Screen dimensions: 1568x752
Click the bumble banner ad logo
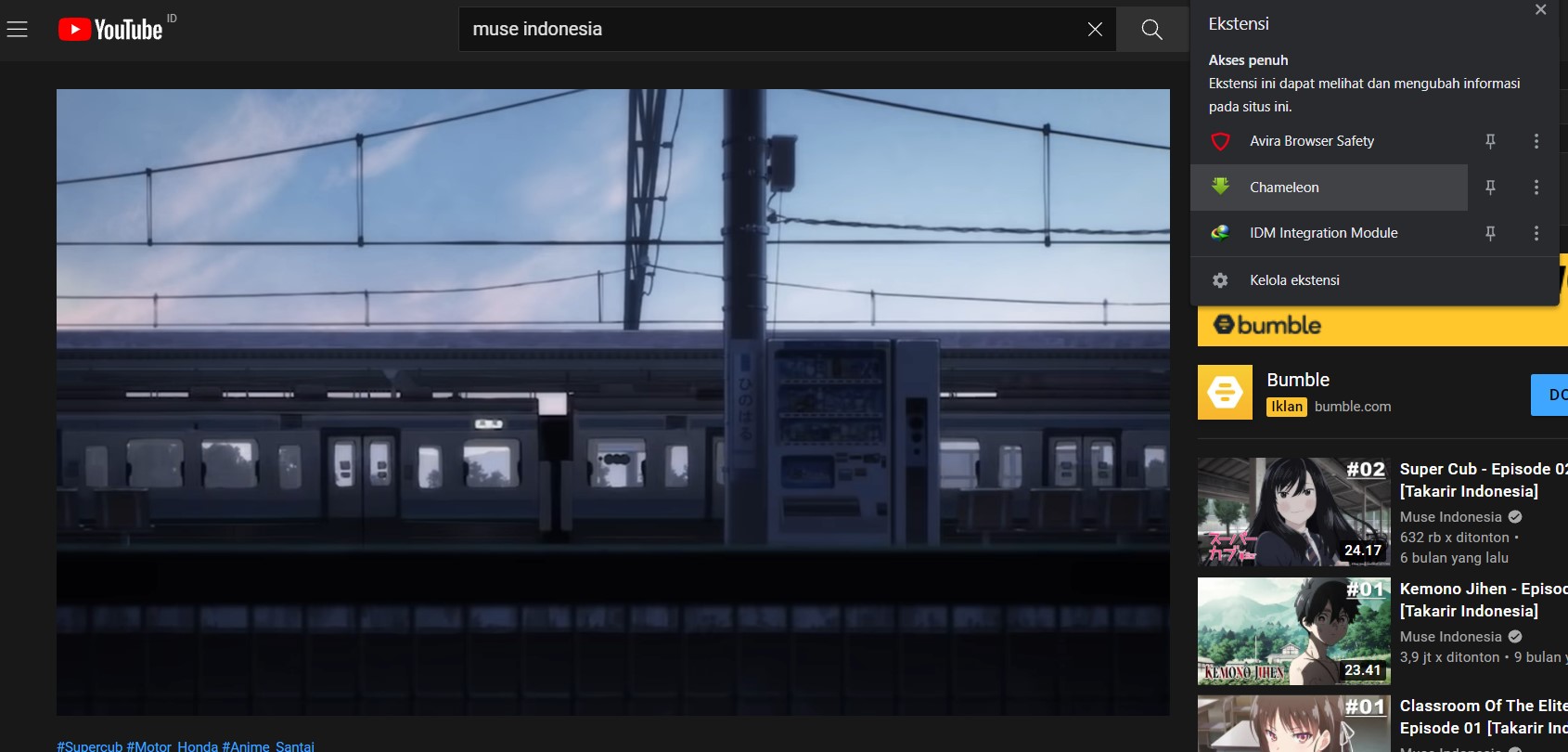coord(1267,325)
